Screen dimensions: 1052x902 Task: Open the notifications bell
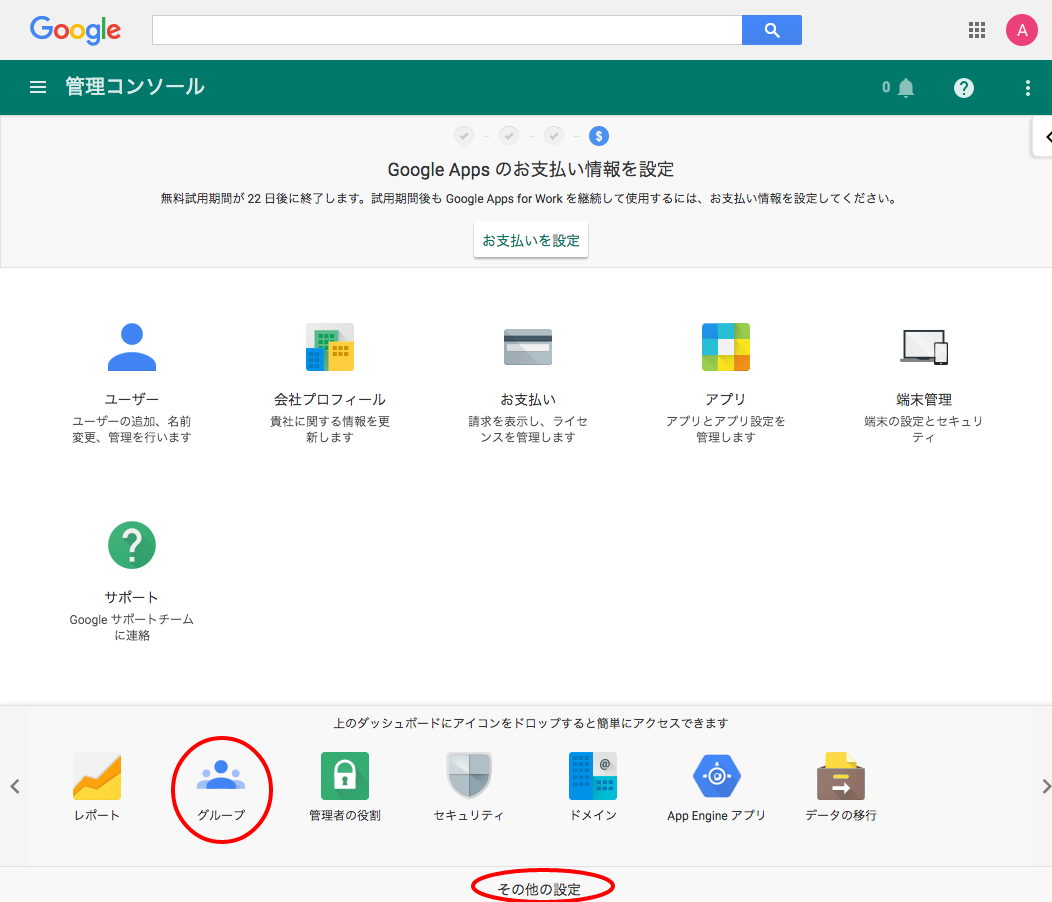[906, 87]
